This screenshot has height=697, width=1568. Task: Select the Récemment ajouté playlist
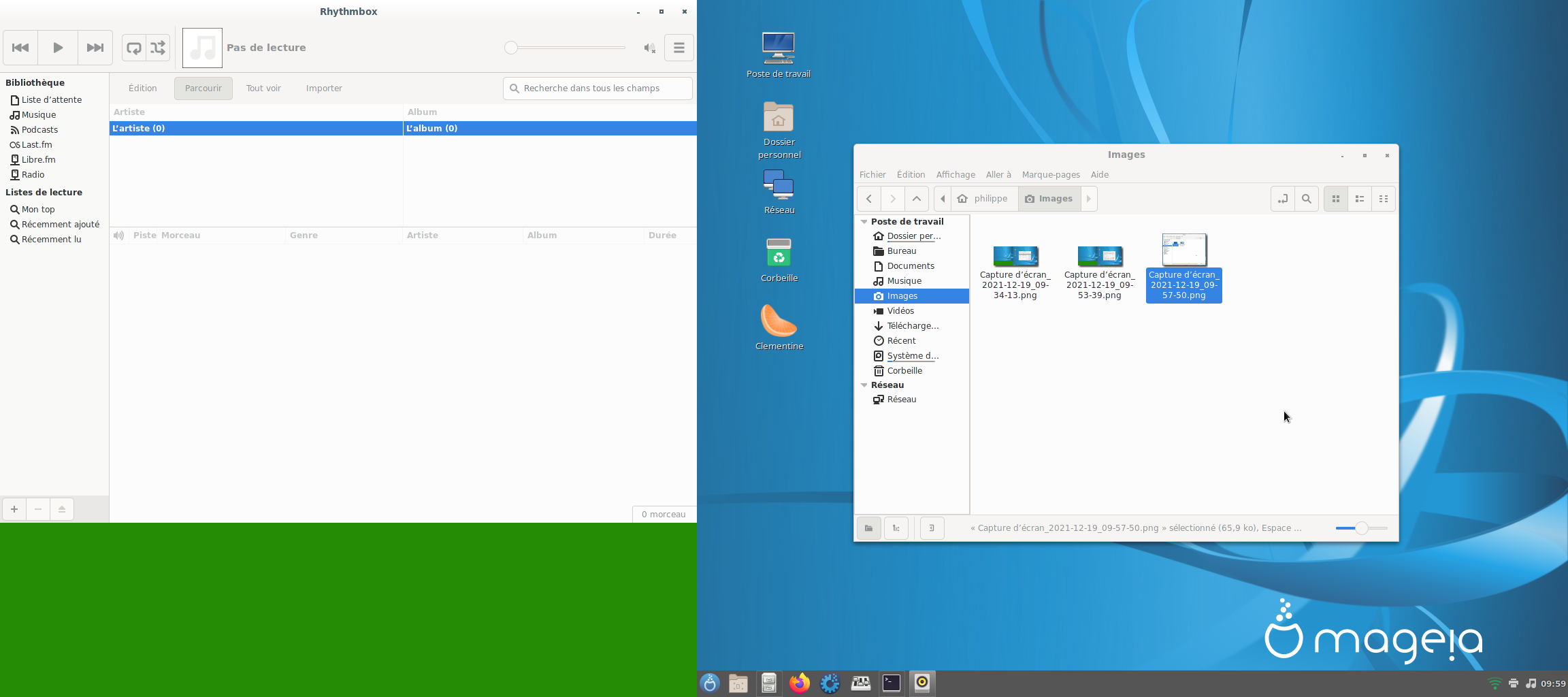(x=60, y=225)
